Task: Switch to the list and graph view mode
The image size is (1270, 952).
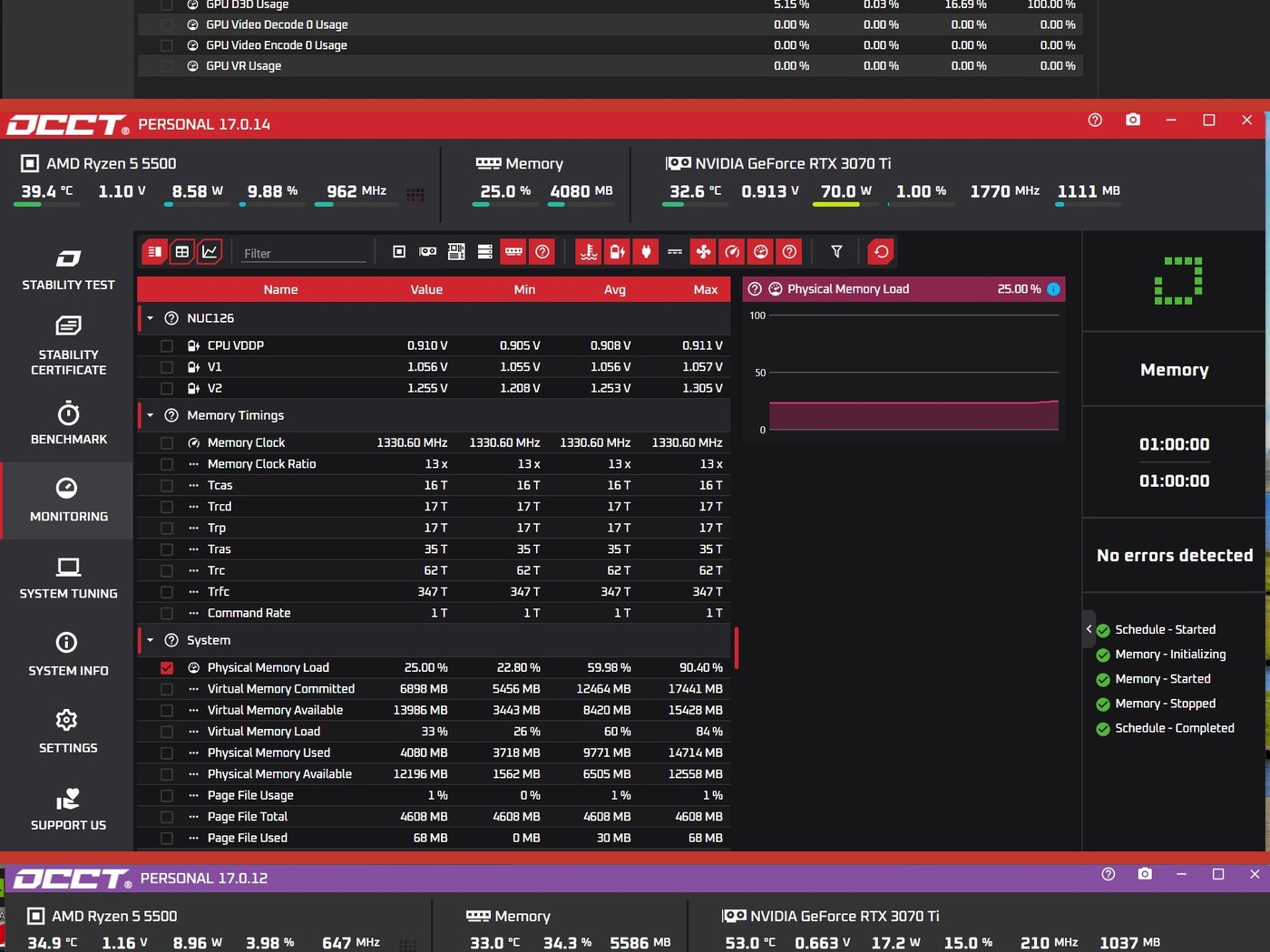Action: (x=154, y=252)
